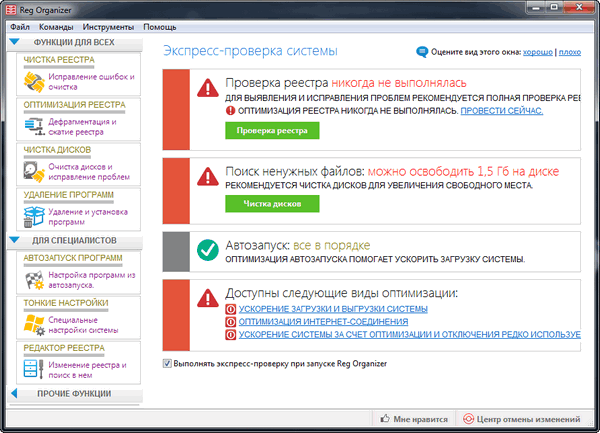This screenshot has height=433, width=600.
Task: Open УСКОРЕНИЕ ЗАГРУЗКИ И ВЫГРУЗКИ СИСТЕМЫ link
Action: click(x=333, y=309)
